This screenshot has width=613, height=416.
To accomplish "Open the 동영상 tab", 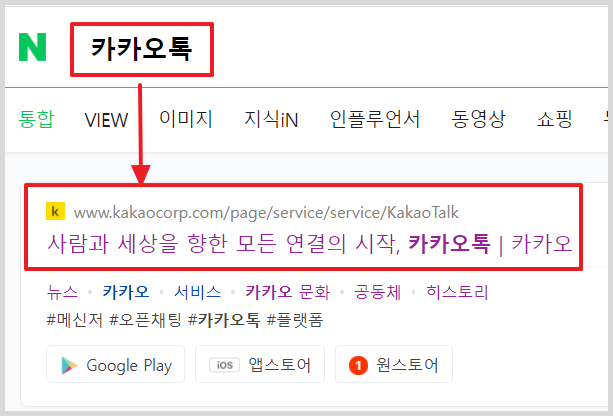I will pyautogui.click(x=478, y=119).
